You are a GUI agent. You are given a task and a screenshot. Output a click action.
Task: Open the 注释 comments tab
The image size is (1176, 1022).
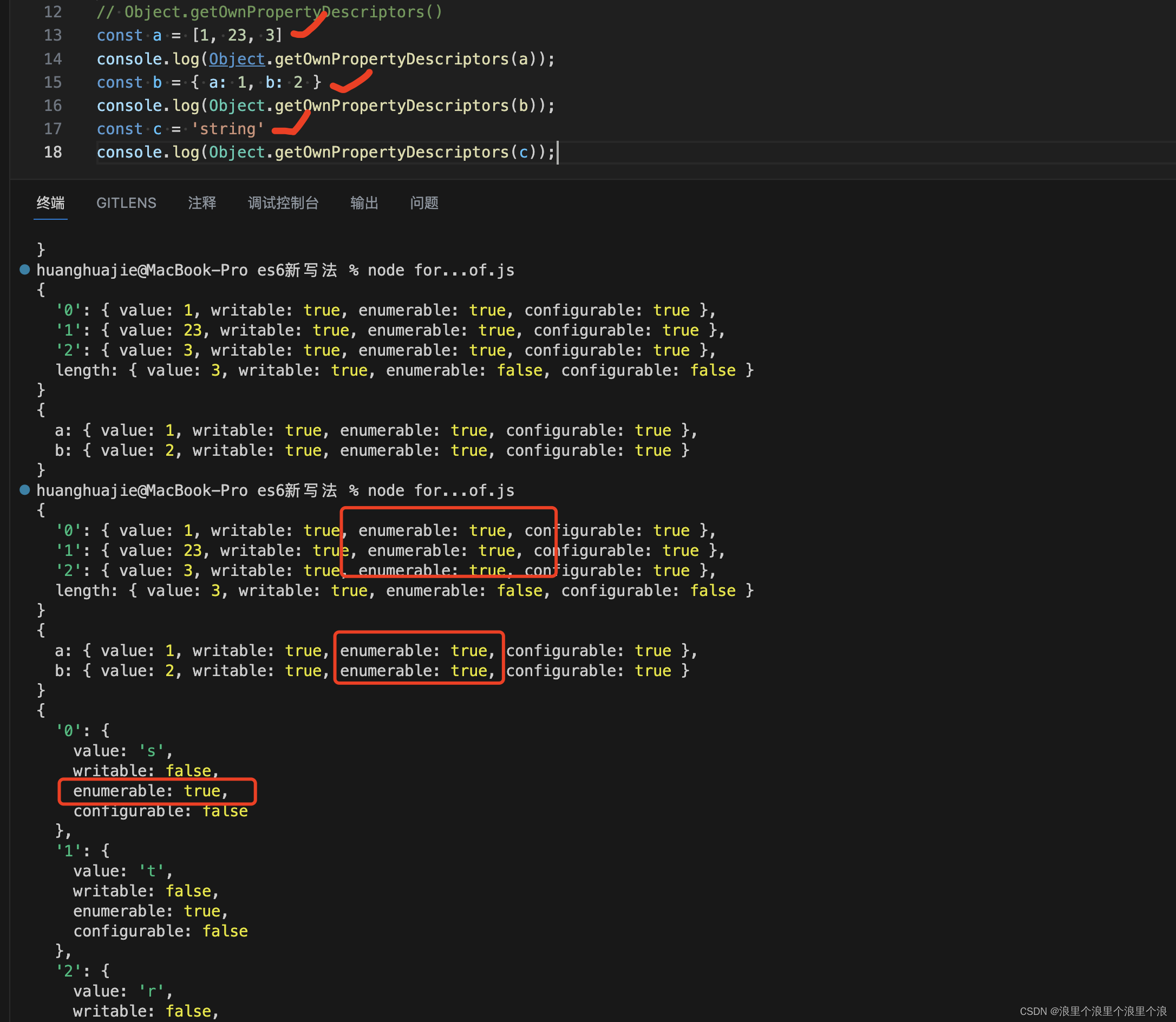pos(202,203)
